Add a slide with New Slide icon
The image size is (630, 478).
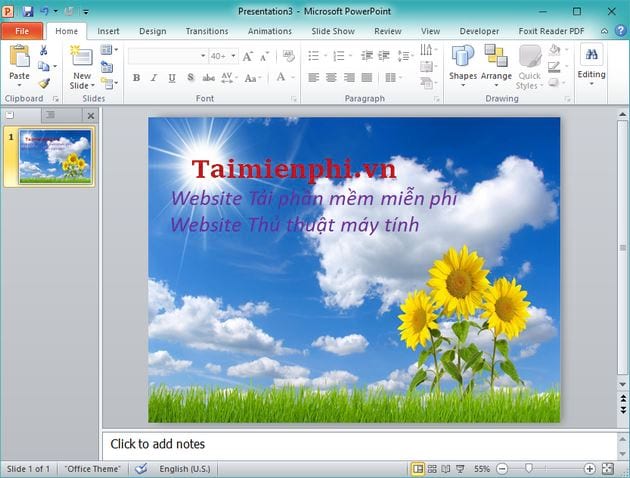click(82, 56)
